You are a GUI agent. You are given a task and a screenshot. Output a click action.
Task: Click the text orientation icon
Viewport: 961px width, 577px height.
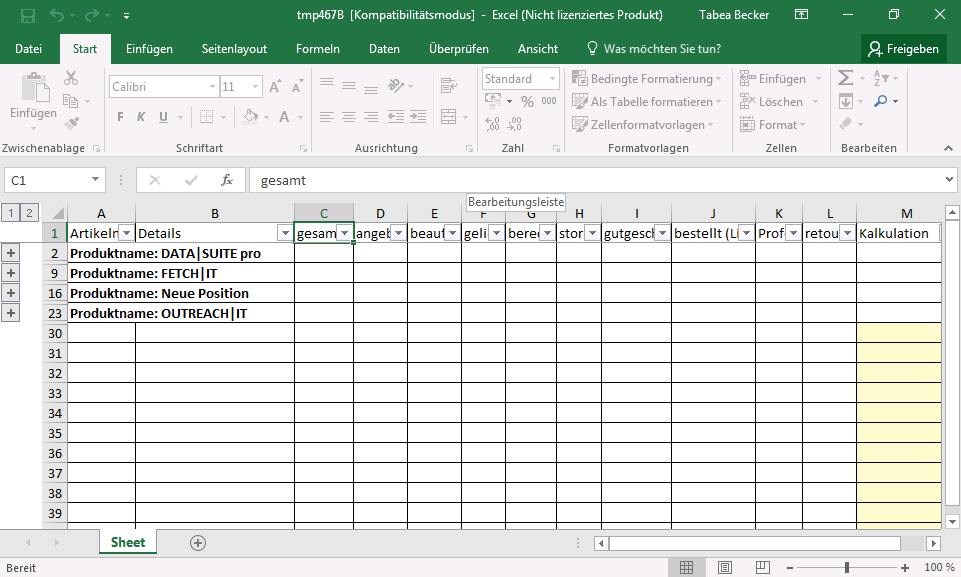pos(397,85)
